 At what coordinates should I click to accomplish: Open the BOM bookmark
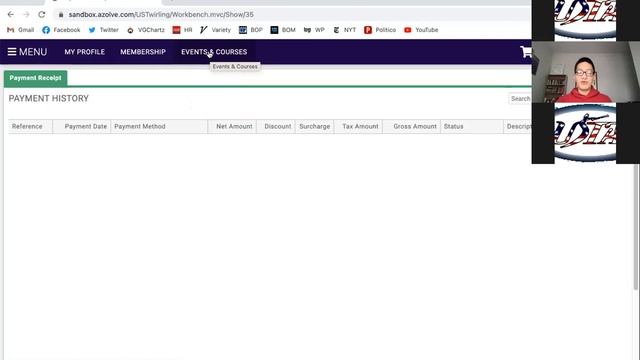point(283,30)
